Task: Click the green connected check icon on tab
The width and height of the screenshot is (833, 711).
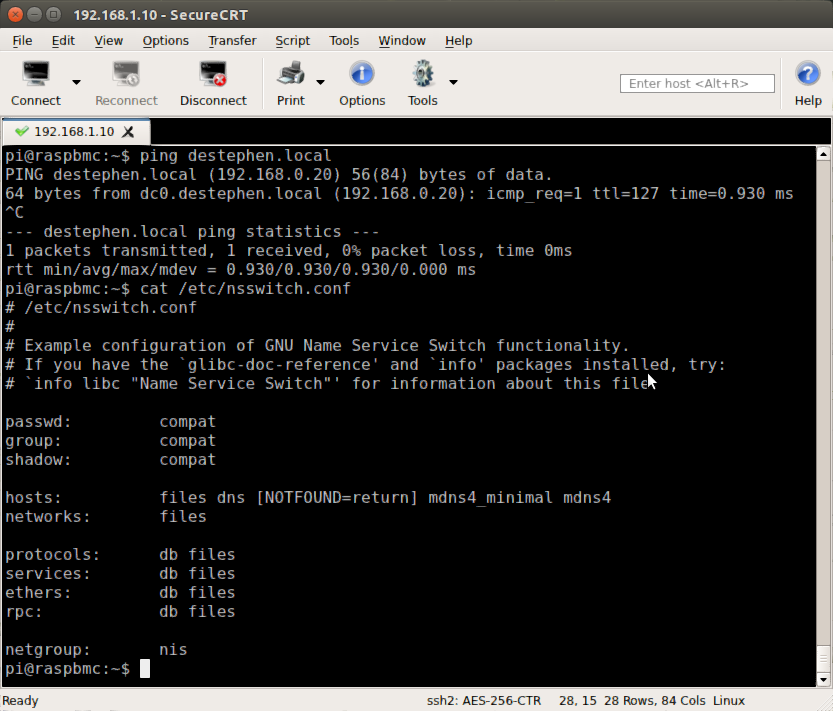Action: (x=22, y=131)
